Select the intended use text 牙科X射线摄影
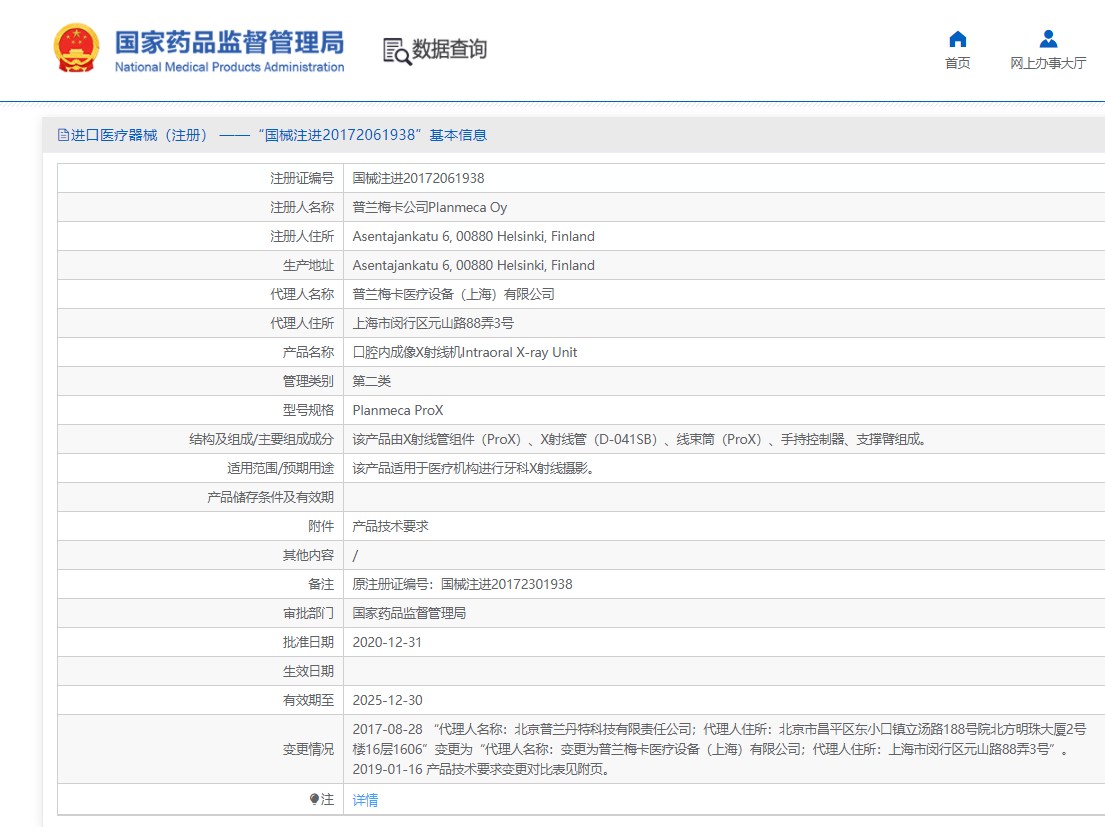1105x827 pixels. click(x=473, y=468)
